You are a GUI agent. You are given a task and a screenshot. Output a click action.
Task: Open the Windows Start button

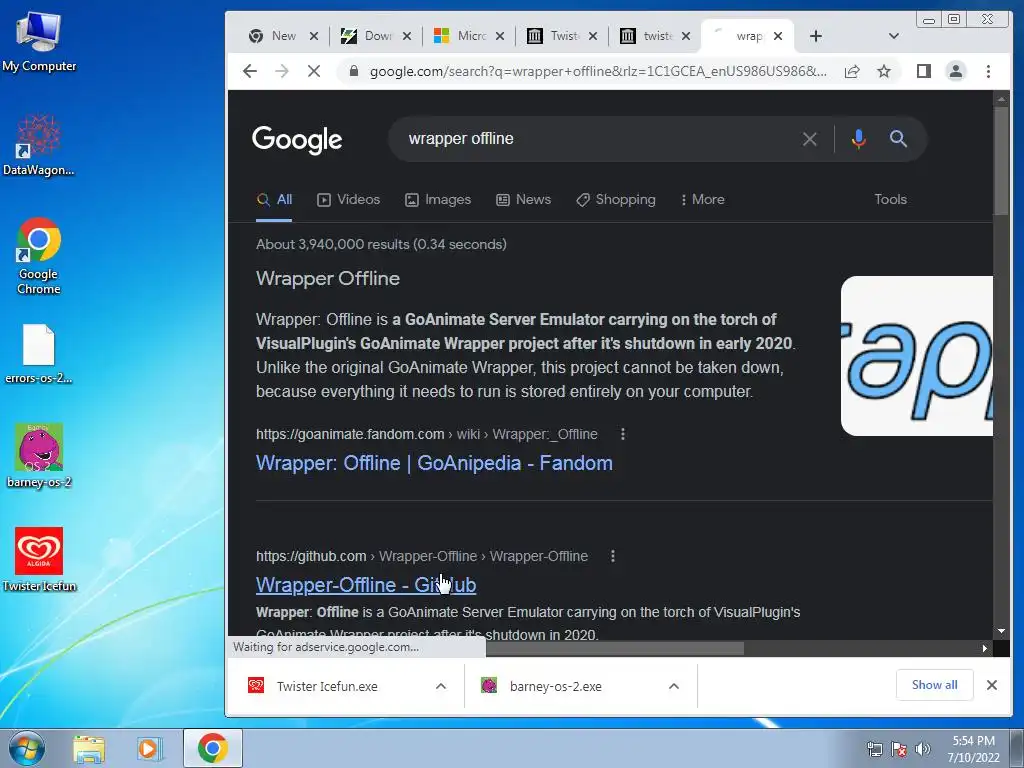26,748
